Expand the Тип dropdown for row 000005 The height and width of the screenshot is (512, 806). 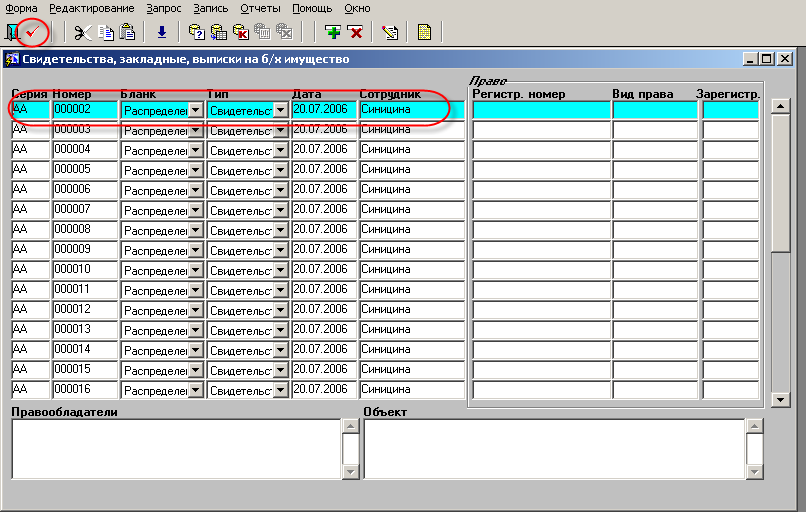(280, 170)
